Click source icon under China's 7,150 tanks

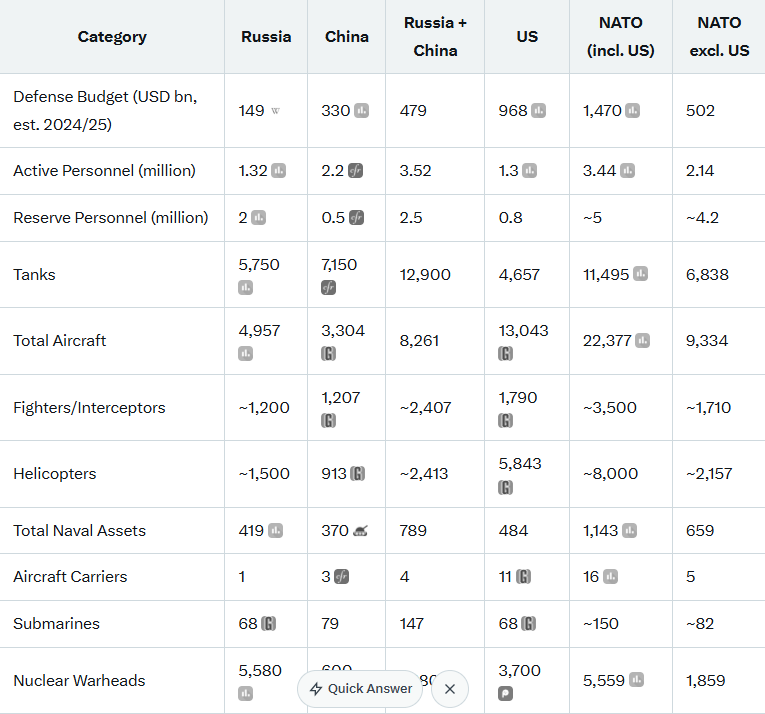coord(328,288)
